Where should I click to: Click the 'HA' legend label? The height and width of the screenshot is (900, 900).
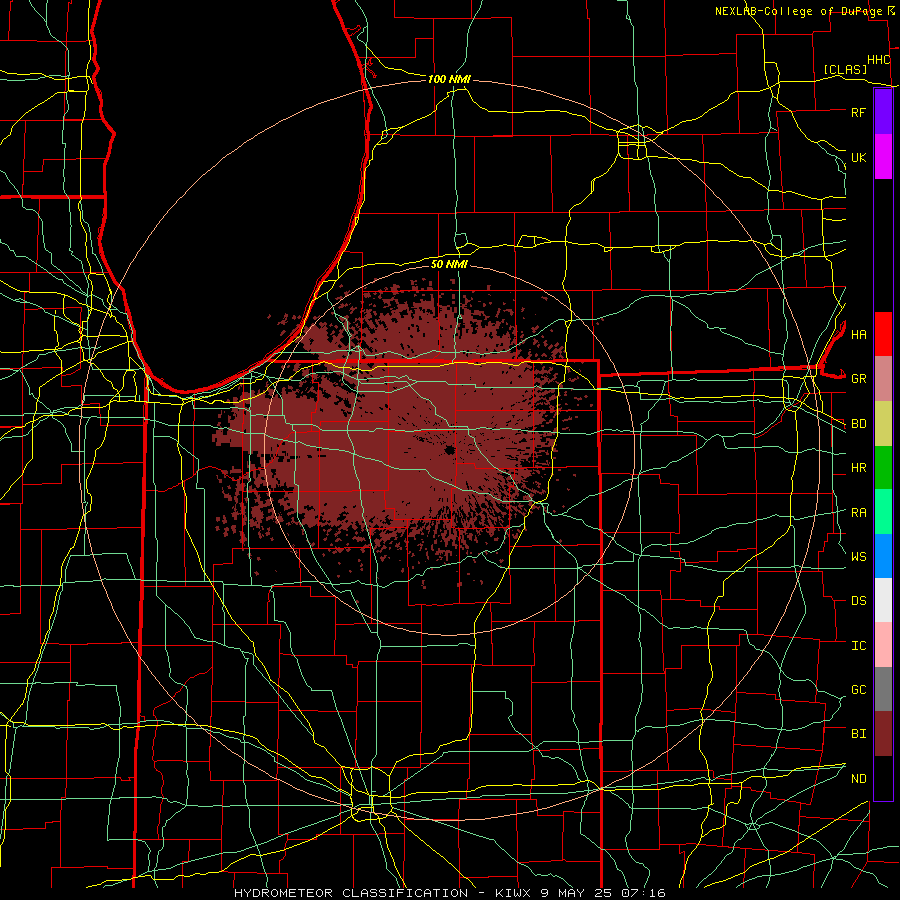(x=858, y=334)
